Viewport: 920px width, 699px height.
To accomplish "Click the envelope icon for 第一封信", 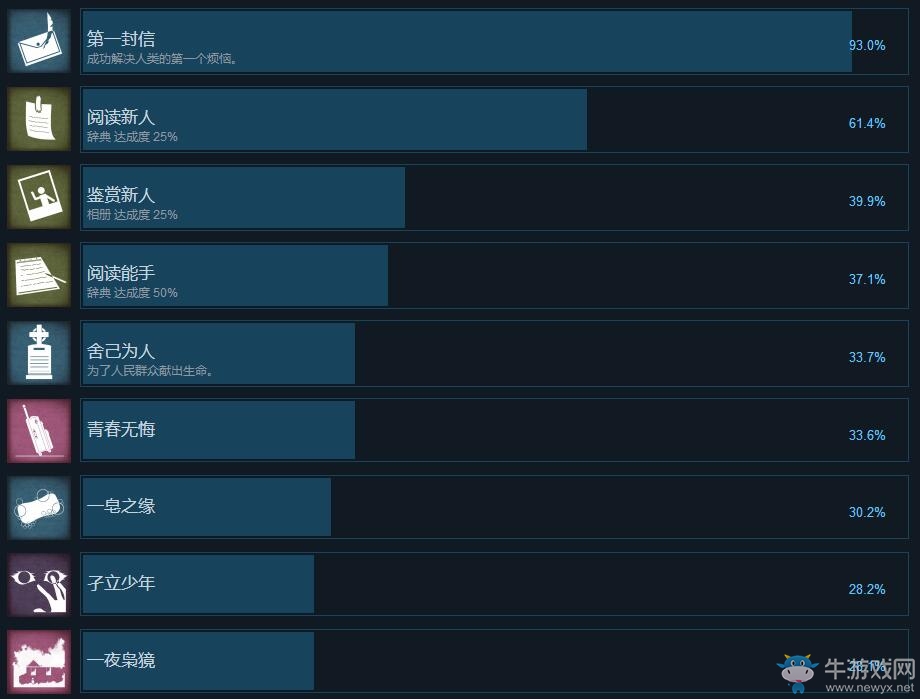I will click(x=39, y=42).
